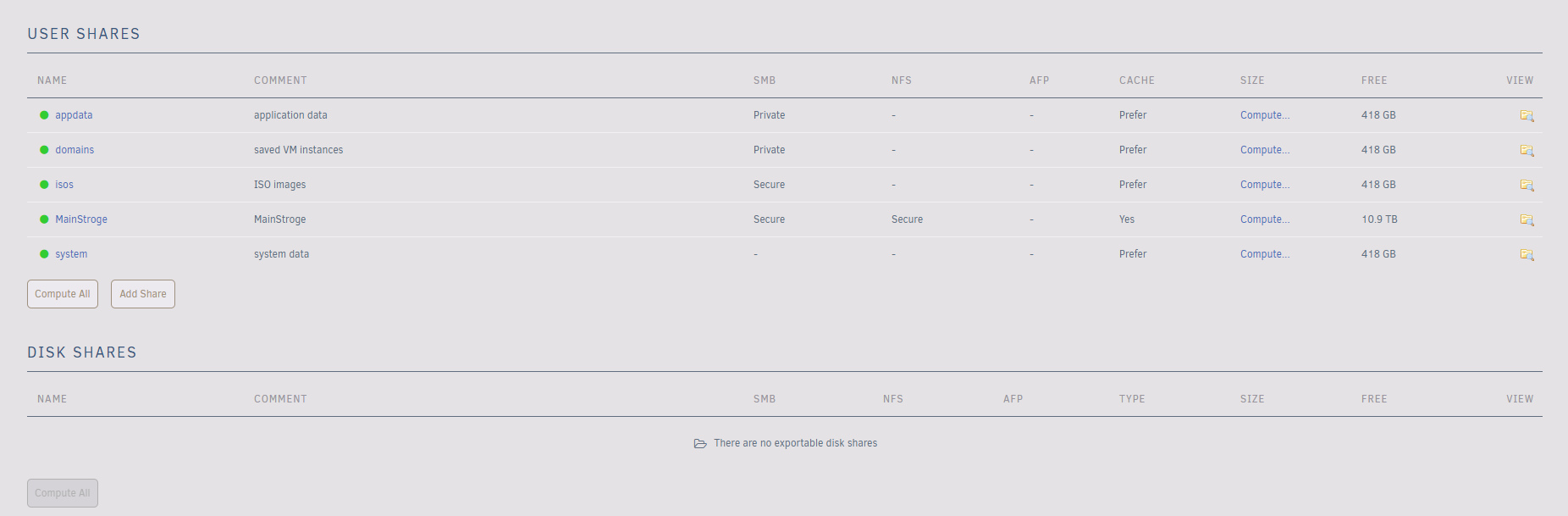Open the isos share link
This screenshot has width=1568, height=516.
[64, 185]
